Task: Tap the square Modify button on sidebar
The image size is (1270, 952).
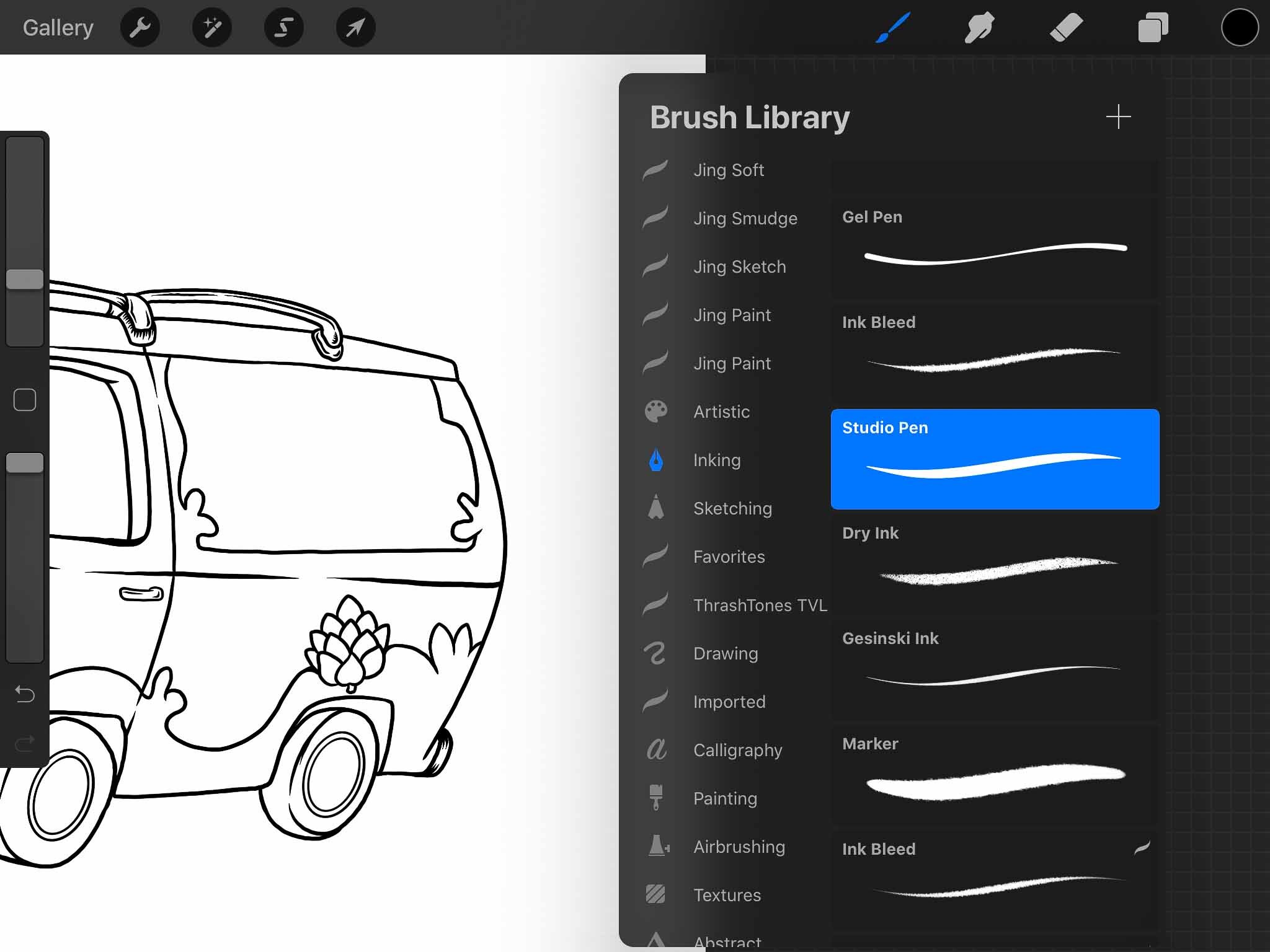Action: coord(25,400)
